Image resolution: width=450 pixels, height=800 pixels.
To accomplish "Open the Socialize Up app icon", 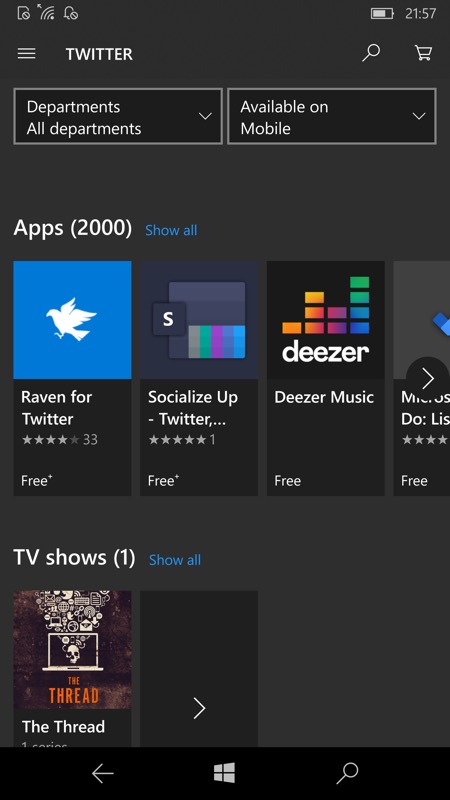I will pyautogui.click(x=199, y=320).
